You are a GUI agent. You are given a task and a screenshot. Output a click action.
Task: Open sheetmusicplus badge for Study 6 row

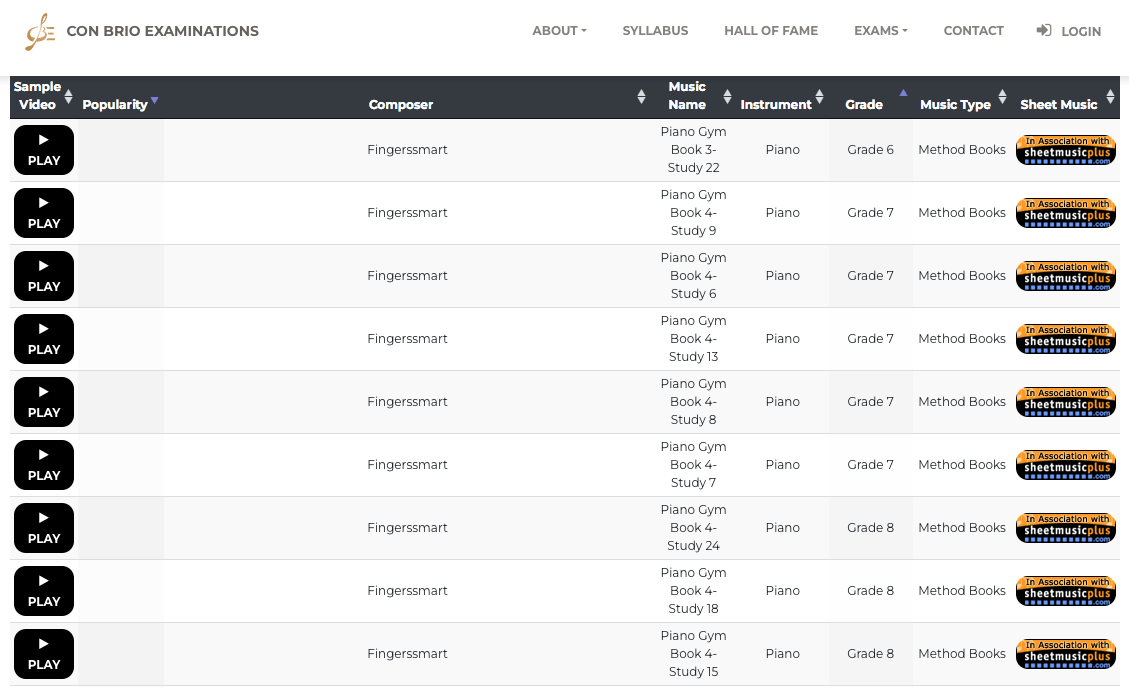click(1065, 276)
